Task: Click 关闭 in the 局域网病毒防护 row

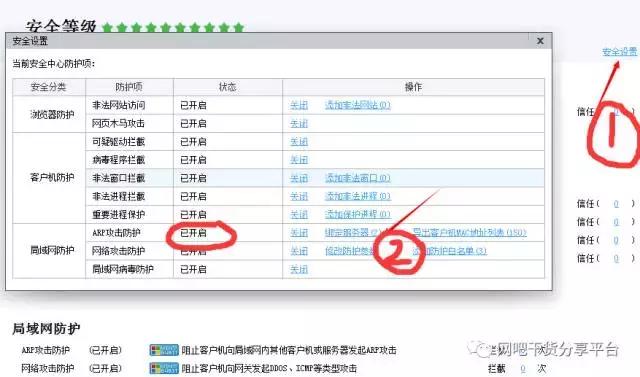Action: [x=299, y=270]
